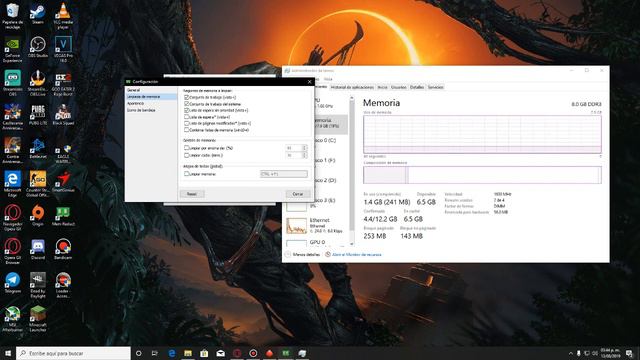Open Task View from the taskbar
640x360 pixels.
[155, 353]
